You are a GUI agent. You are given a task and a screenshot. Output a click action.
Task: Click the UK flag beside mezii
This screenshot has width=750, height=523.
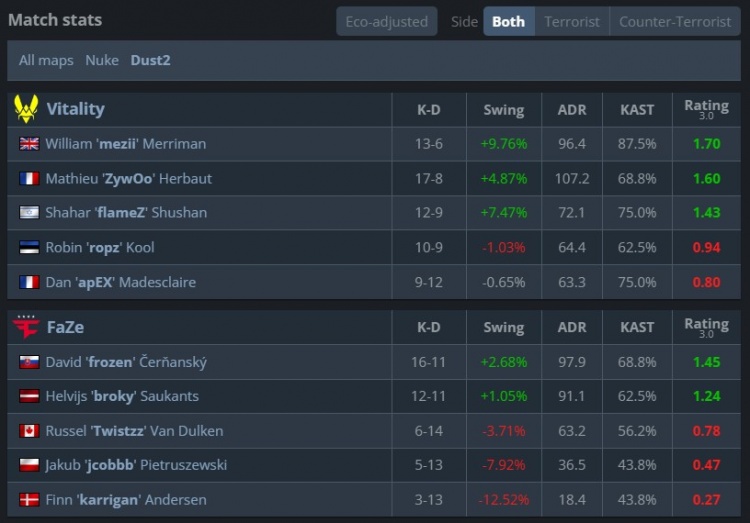(29, 144)
